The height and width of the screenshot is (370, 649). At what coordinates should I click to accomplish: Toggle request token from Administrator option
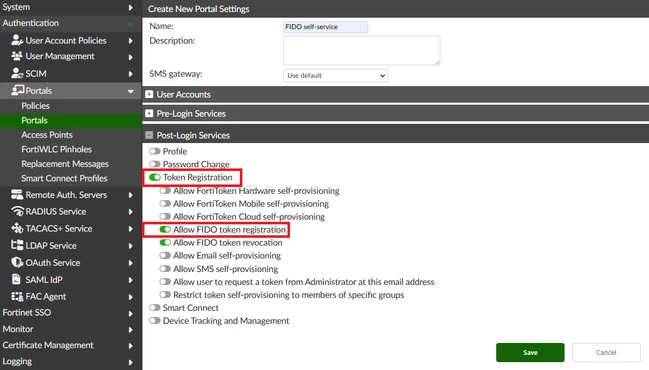tap(165, 282)
